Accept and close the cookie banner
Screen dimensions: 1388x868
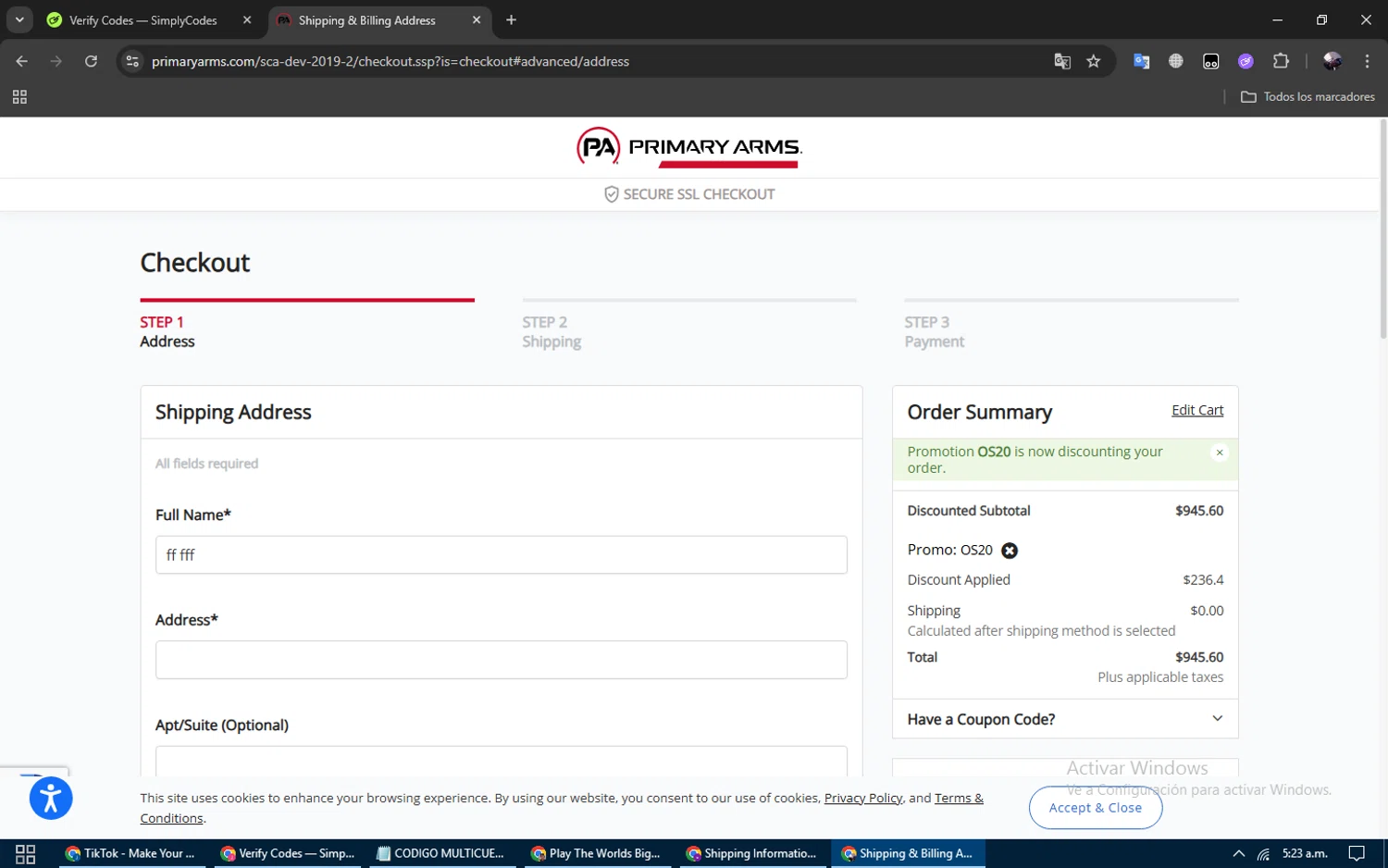[1096, 808]
